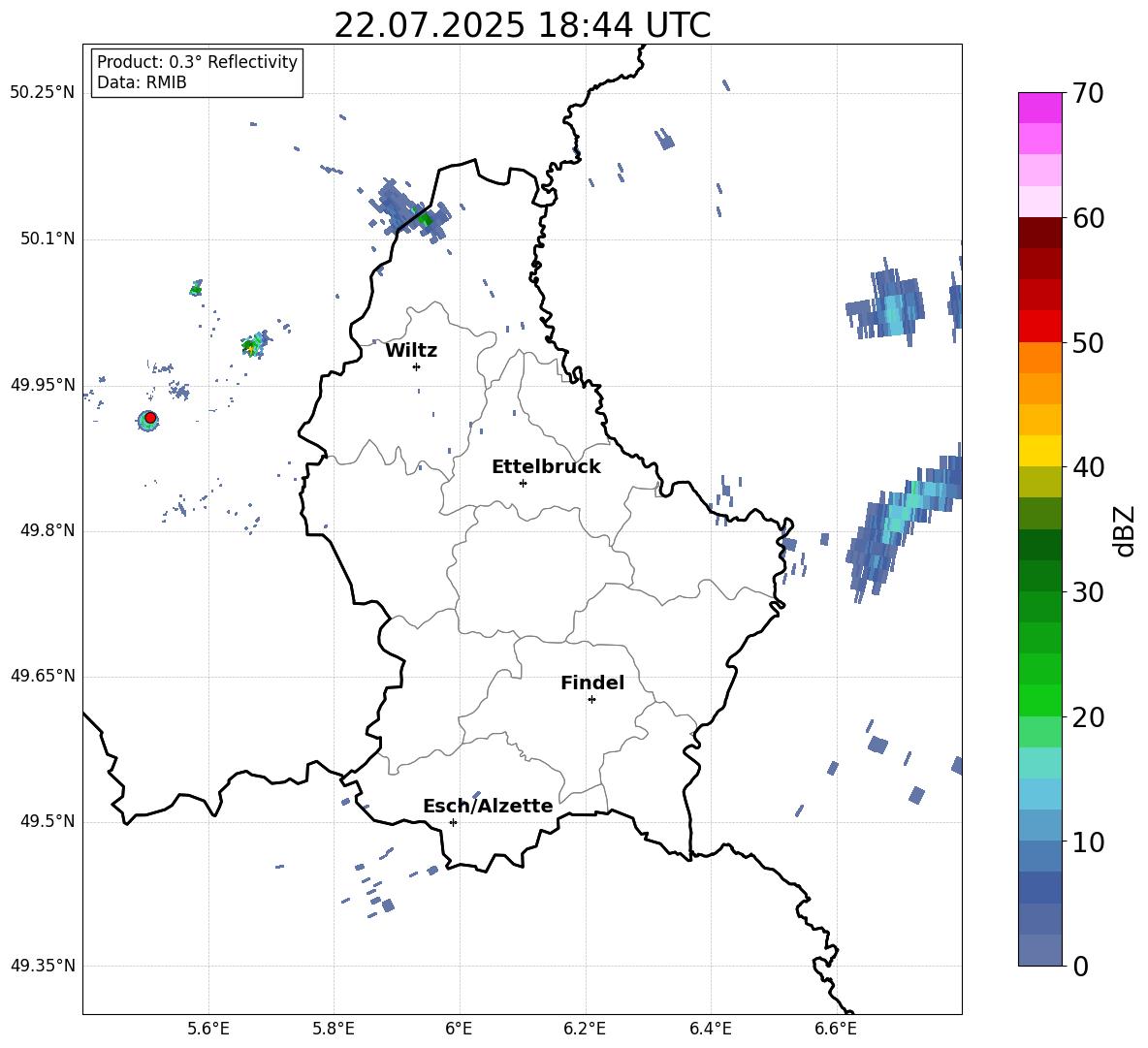Click the 49.65°N latitude label

(x=43, y=676)
